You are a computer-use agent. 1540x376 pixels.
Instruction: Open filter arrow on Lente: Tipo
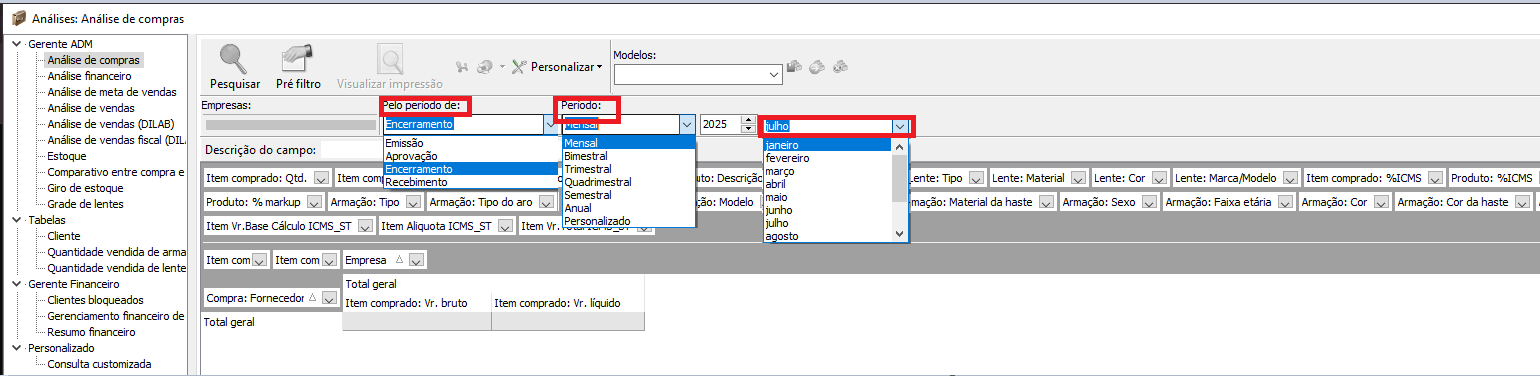point(975,178)
